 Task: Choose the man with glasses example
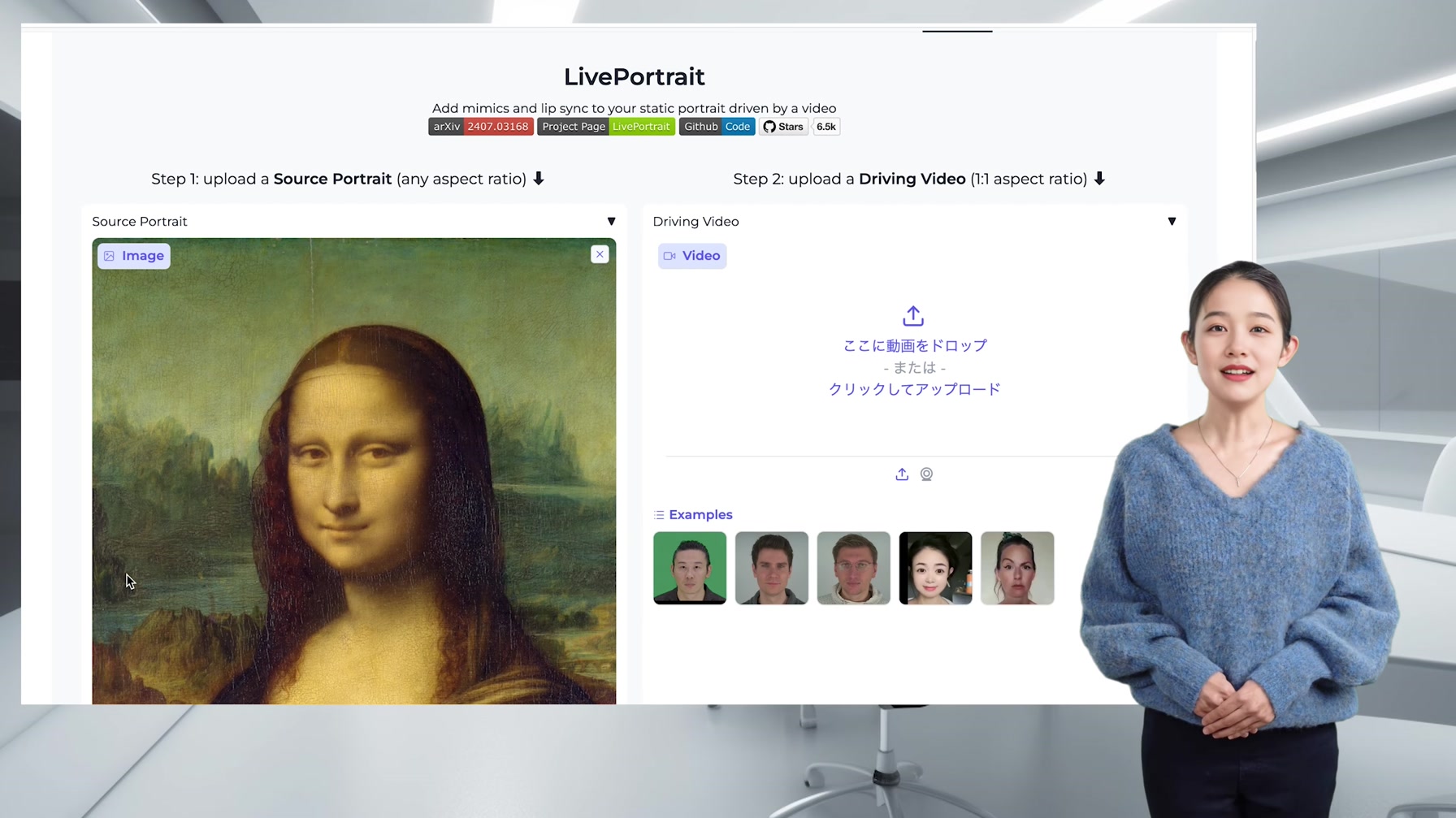pos(854,568)
